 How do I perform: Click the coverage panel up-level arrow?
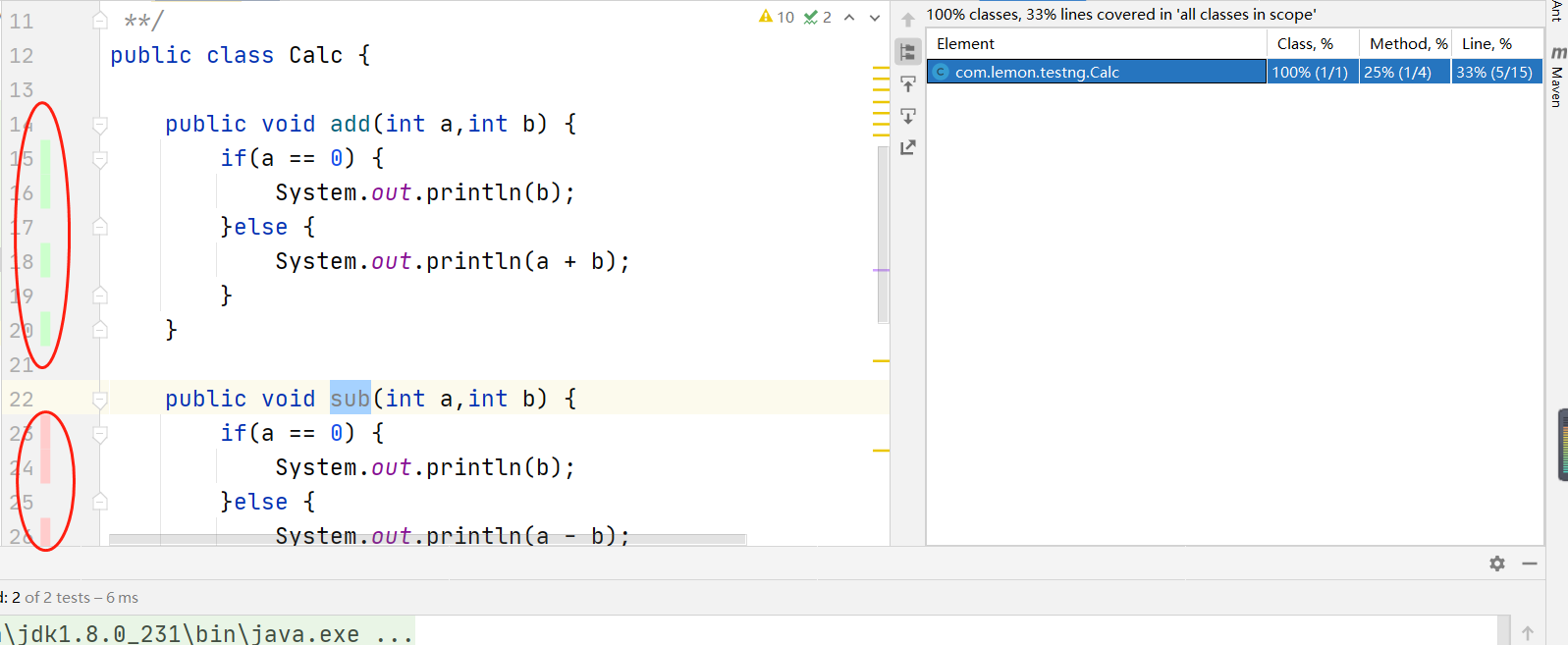click(x=908, y=20)
